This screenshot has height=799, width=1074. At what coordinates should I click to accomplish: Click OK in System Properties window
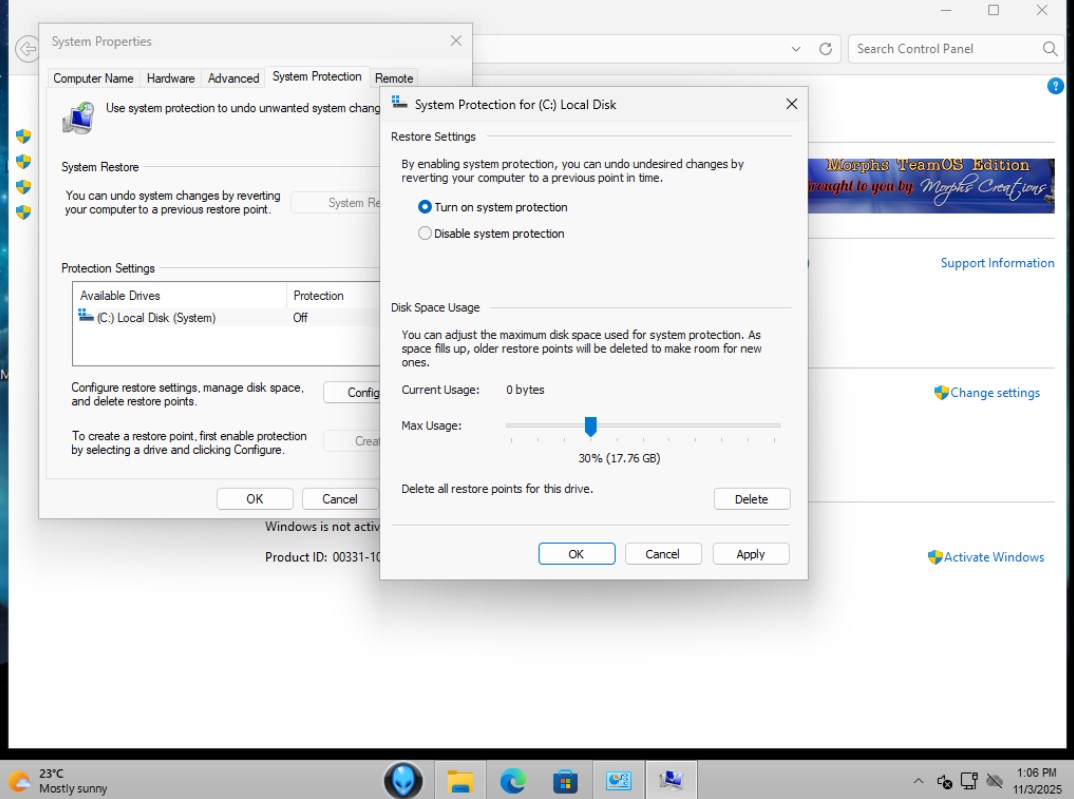pyautogui.click(x=255, y=499)
